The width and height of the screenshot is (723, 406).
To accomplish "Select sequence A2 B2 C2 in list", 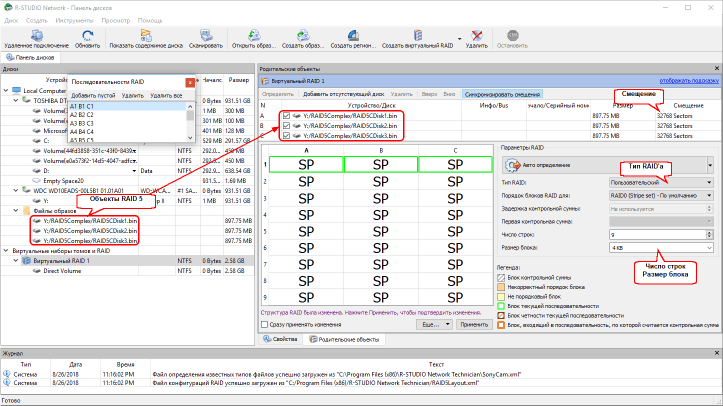I will pos(127,115).
